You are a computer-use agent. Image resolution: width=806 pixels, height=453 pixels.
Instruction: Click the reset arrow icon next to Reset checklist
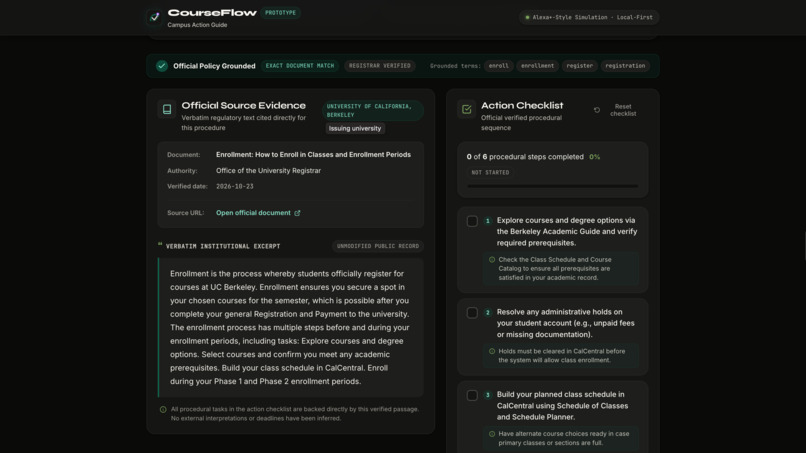[597, 110]
